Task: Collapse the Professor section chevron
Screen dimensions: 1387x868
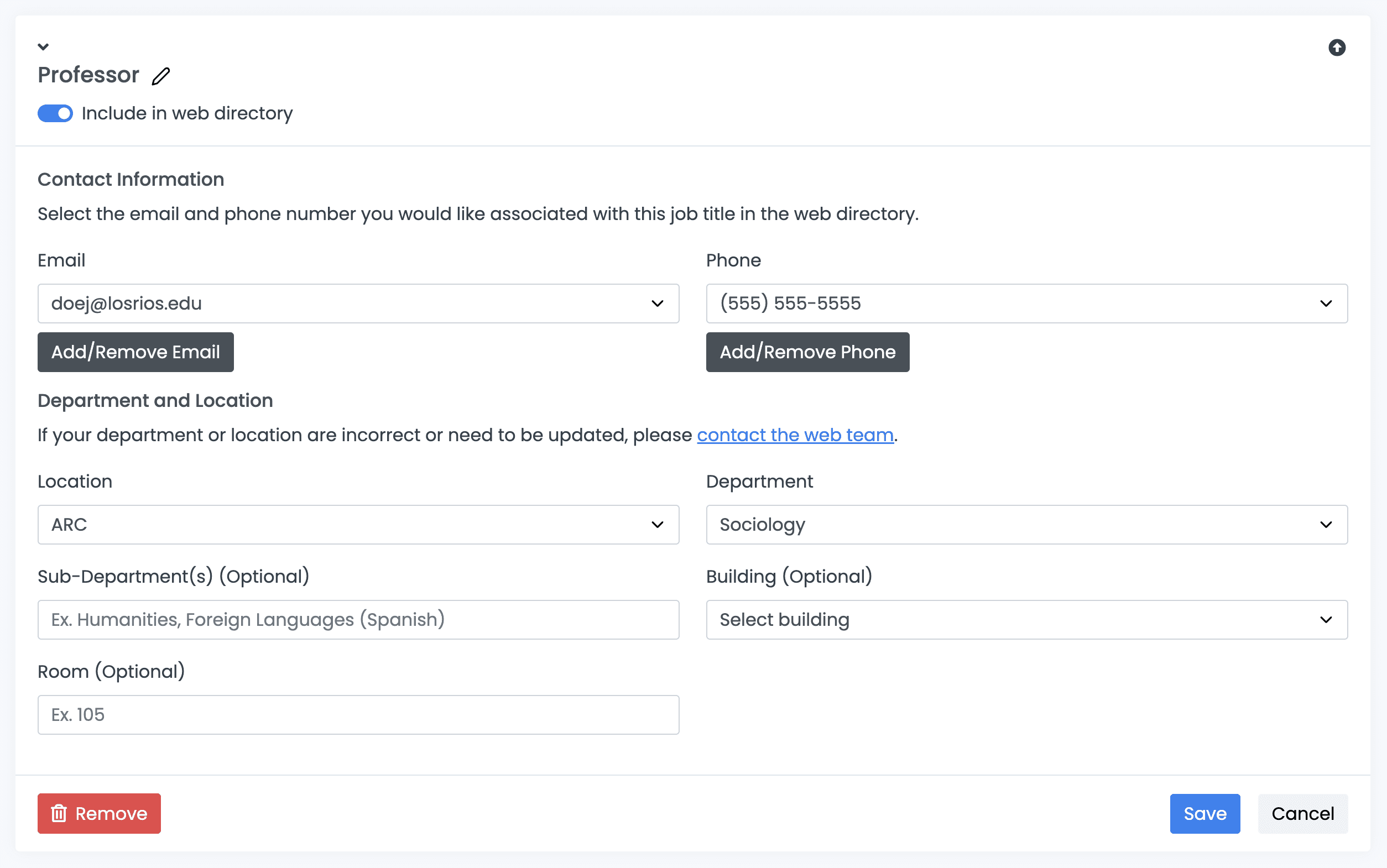Action: click(43, 46)
